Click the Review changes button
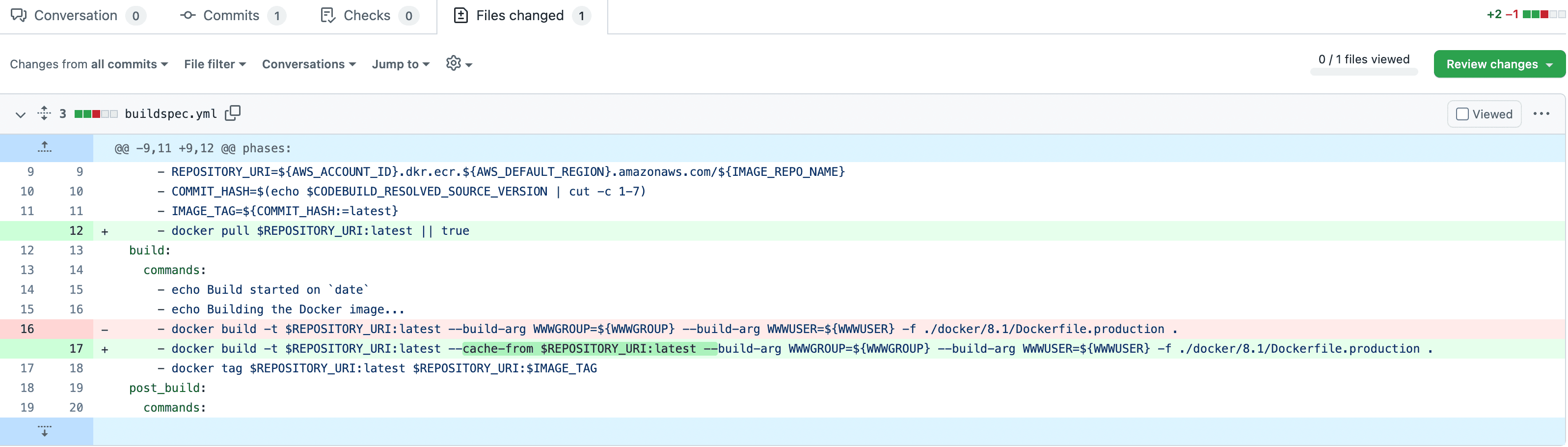Screen dimensions: 1568x447 click(1498, 64)
